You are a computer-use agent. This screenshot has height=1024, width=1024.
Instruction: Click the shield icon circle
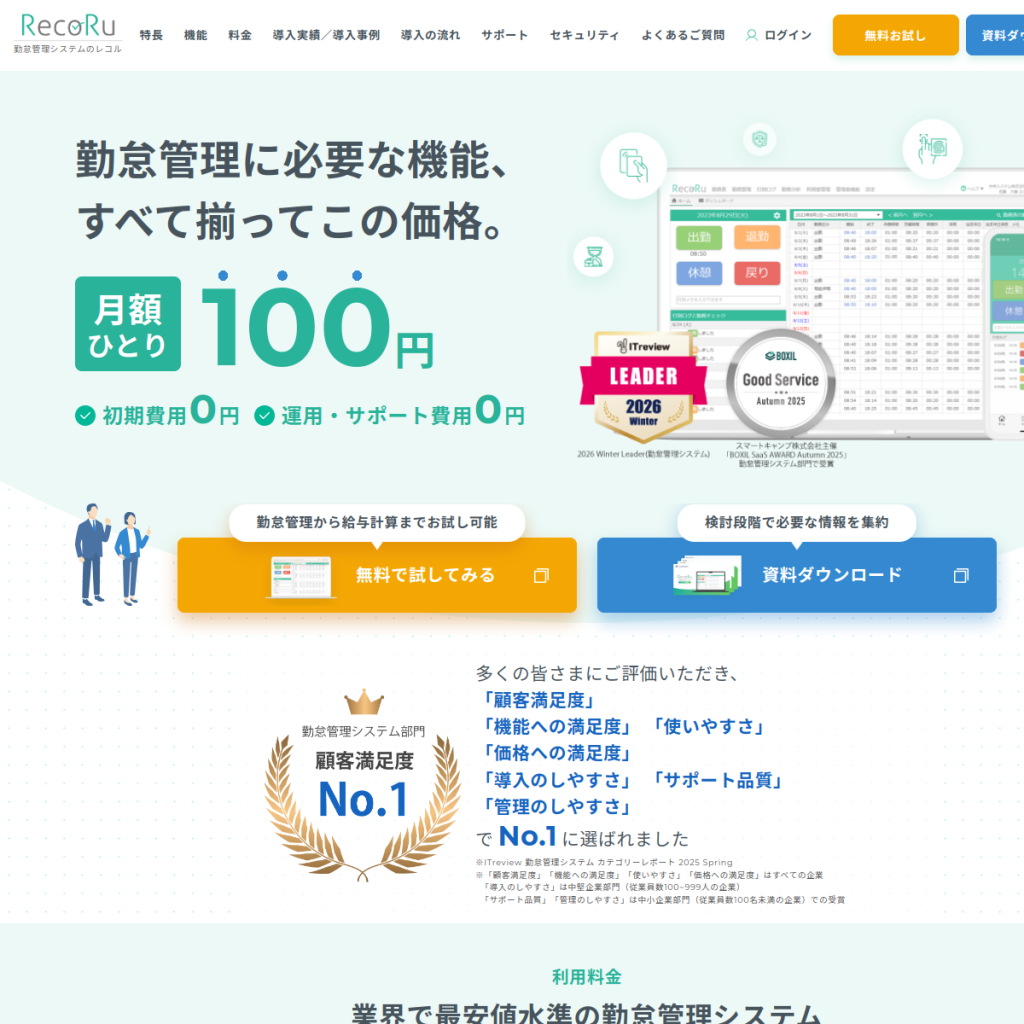coord(760,138)
